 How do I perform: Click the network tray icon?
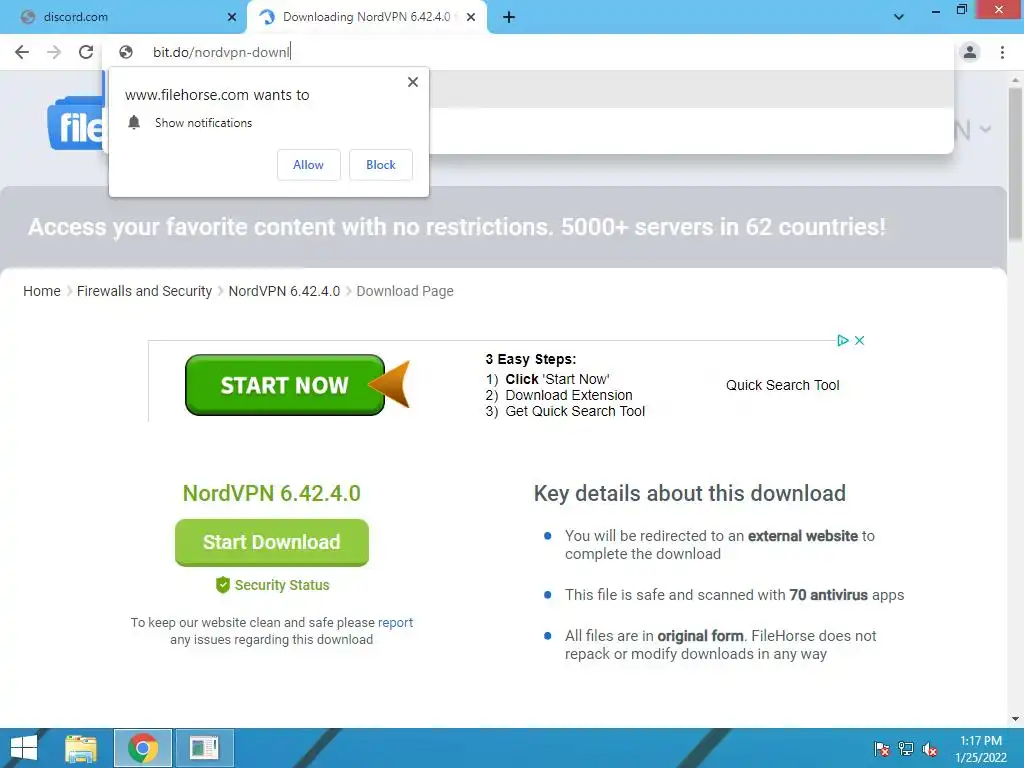coord(906,748)
